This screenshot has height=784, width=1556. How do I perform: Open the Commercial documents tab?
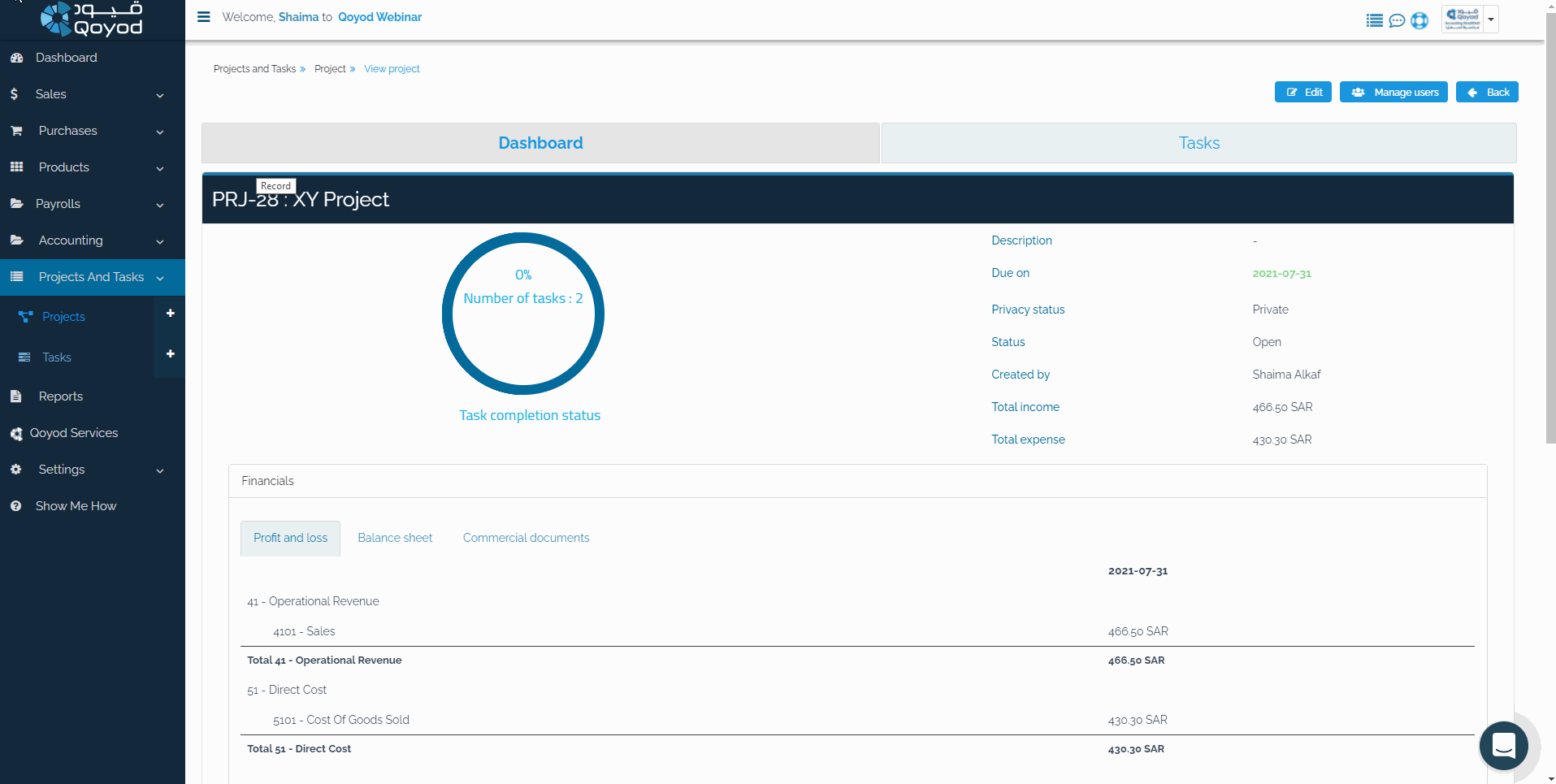click(x=526, y=538)
